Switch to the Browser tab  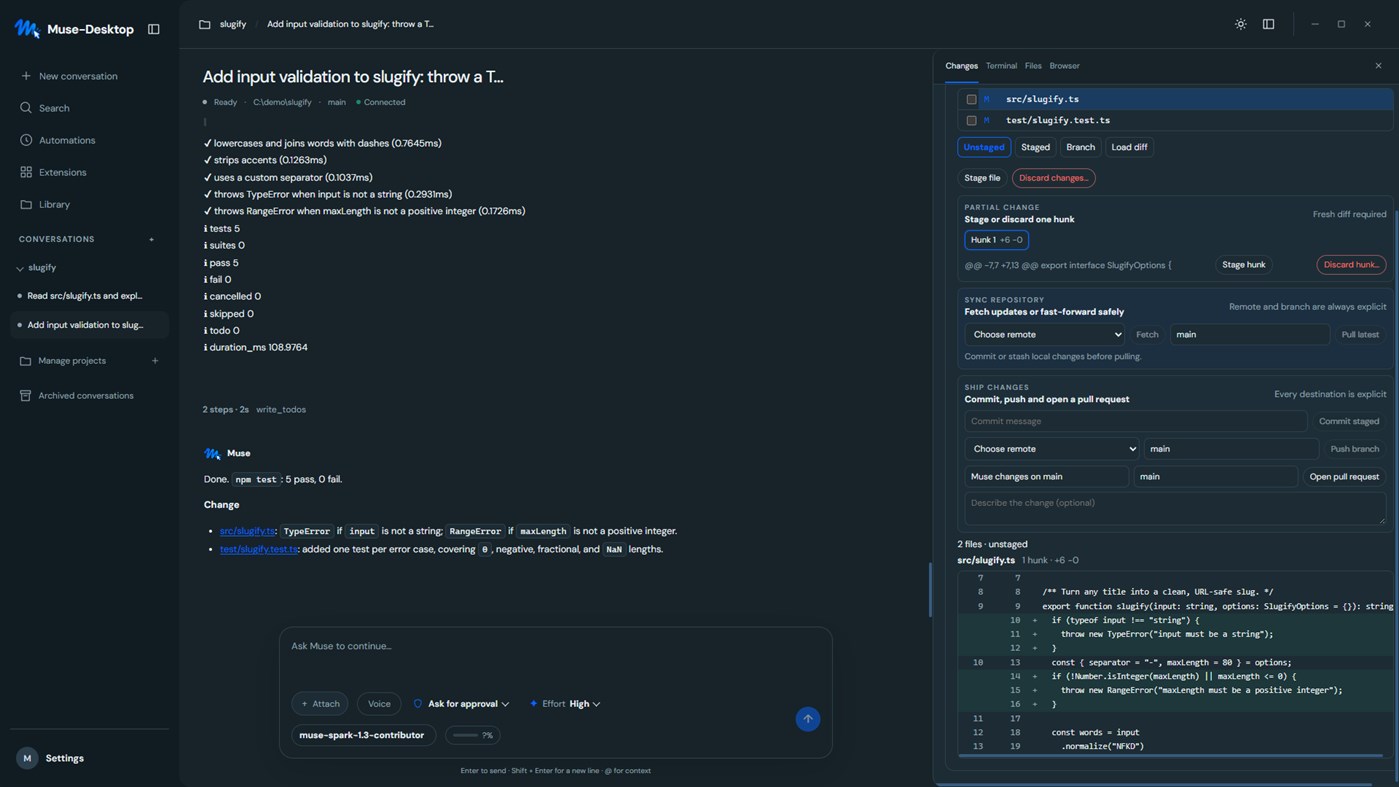[1064, 66]
